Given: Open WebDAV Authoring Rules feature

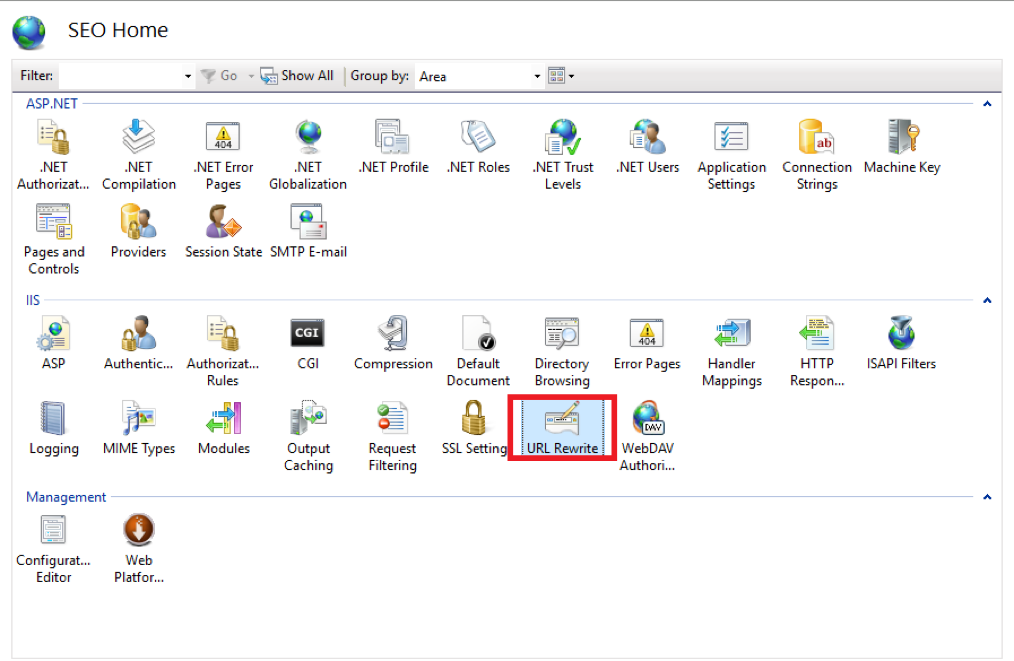Looking at the screenshot, I should 647,436.
